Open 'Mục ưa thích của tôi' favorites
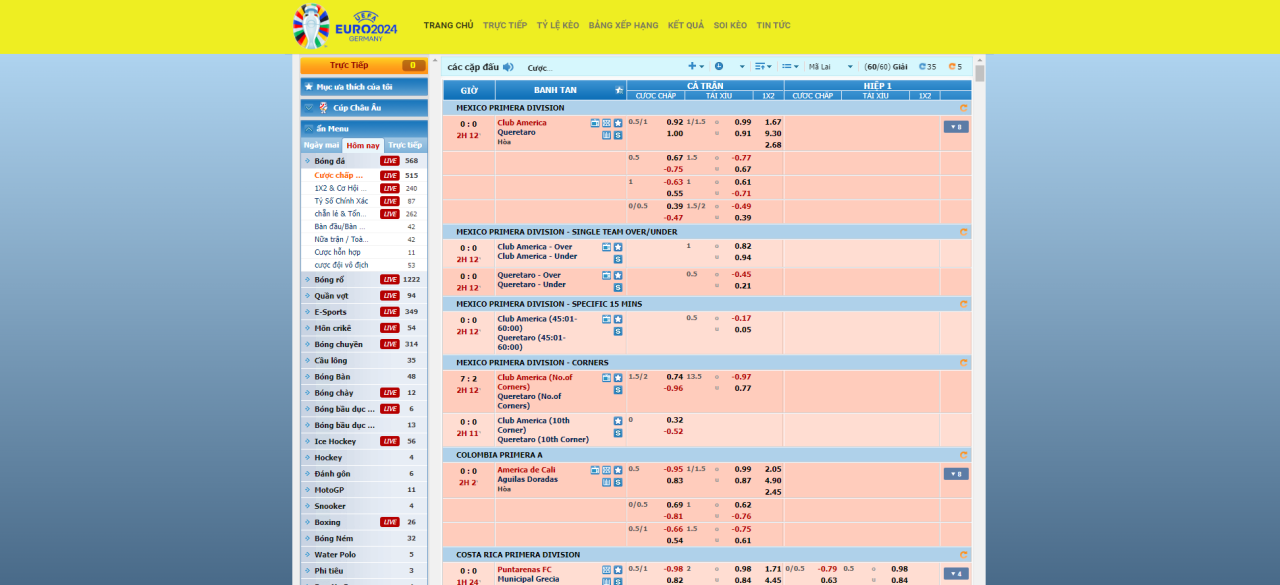 [364, 87]
